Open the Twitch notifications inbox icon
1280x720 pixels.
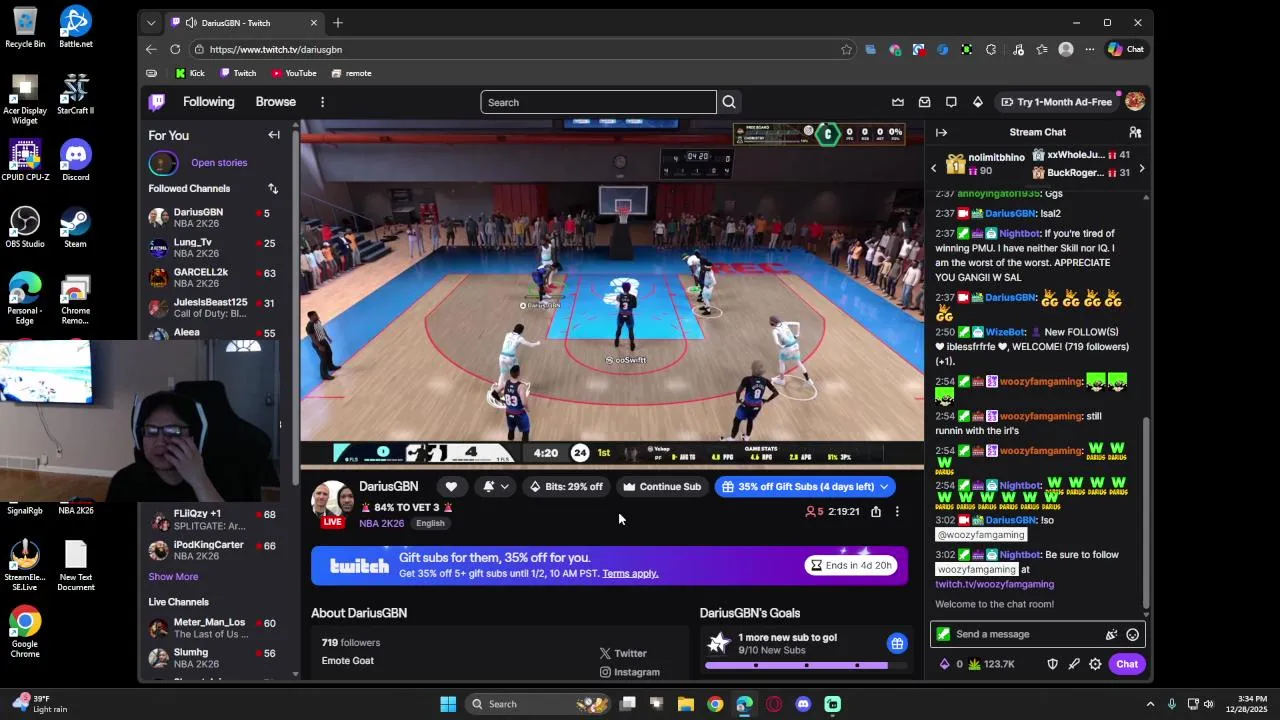point(924,102)
